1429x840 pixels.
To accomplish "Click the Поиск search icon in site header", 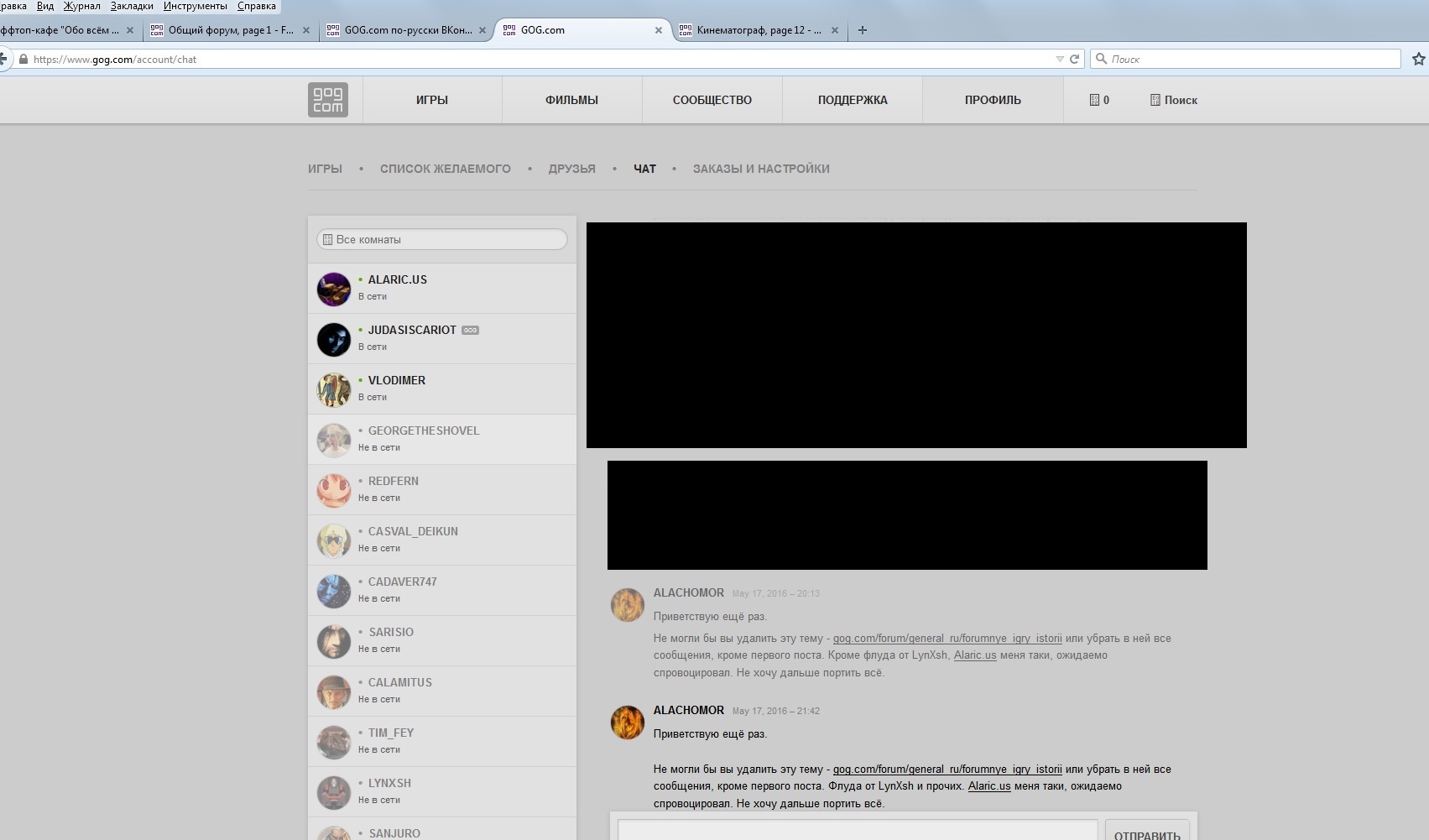I will point(1173,100).
